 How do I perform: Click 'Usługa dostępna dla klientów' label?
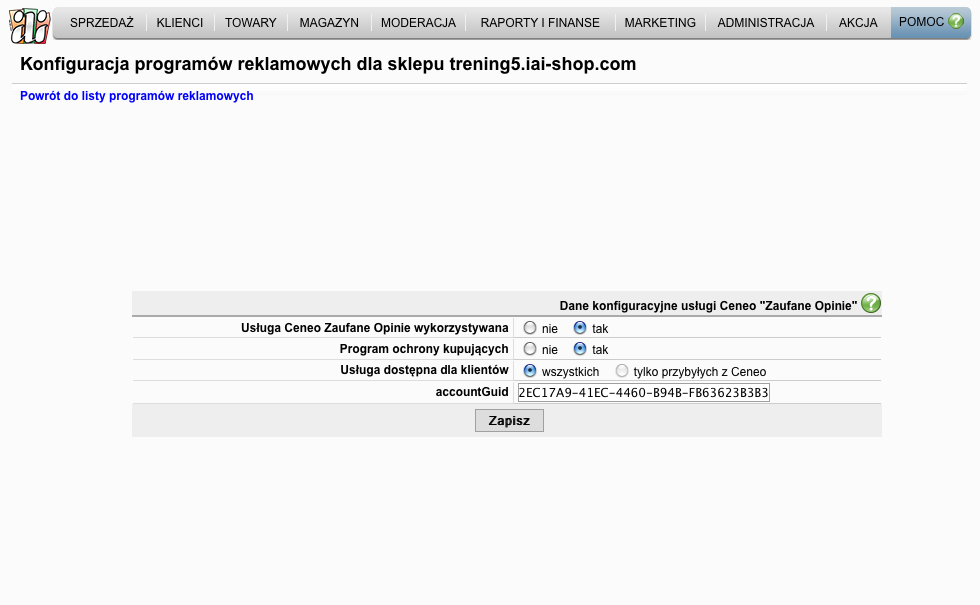(x=424, y=370)
